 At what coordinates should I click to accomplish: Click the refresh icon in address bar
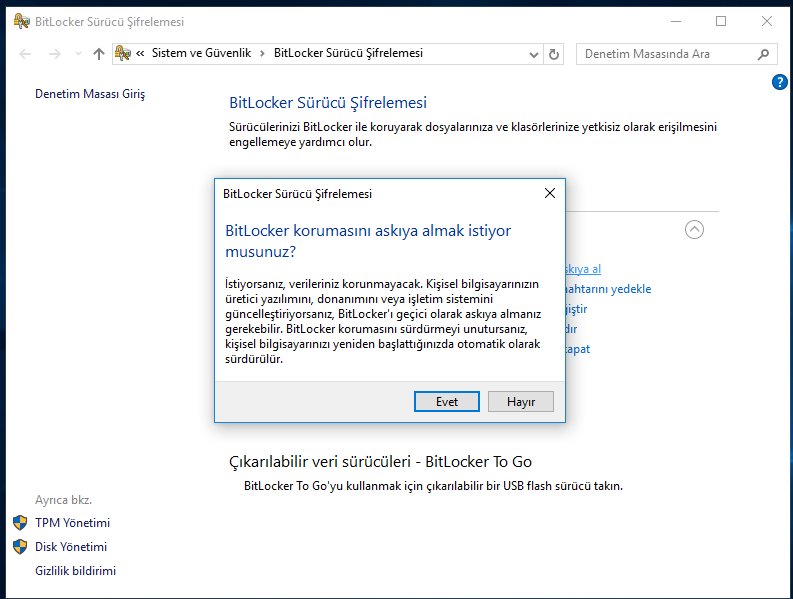point(555,54)
